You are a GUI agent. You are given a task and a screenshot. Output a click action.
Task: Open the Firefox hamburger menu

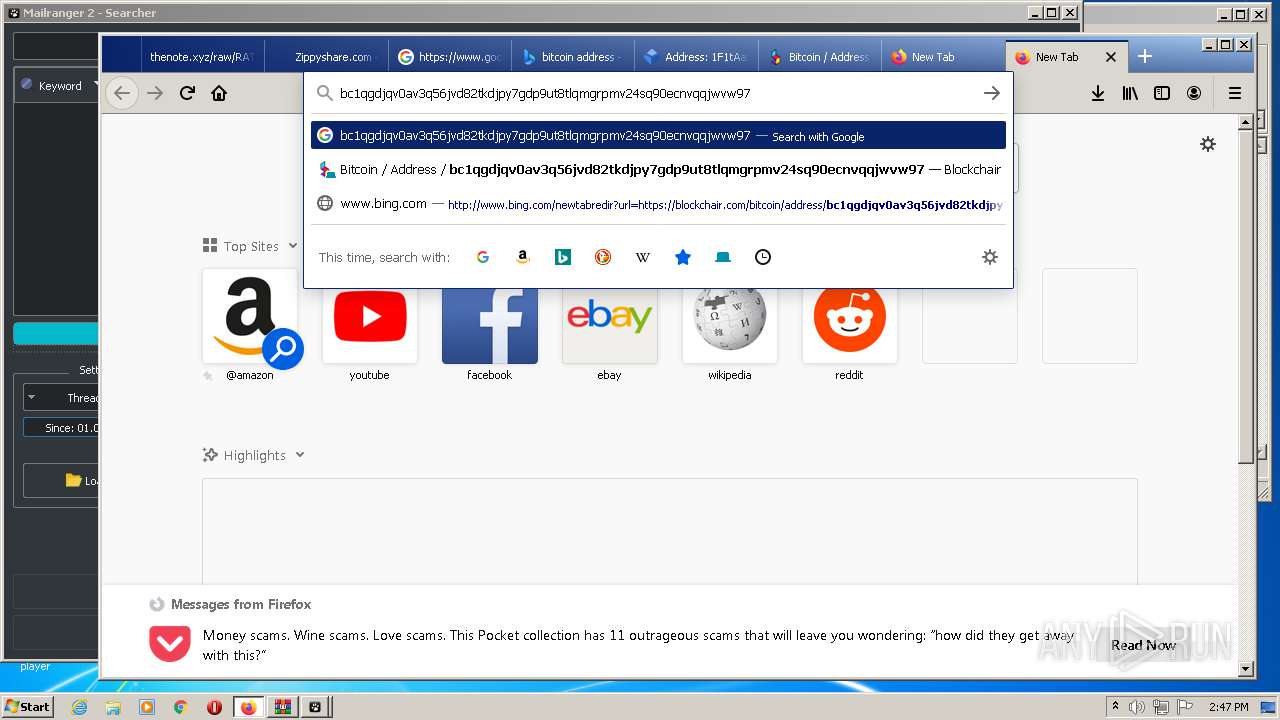(1235, 93)
